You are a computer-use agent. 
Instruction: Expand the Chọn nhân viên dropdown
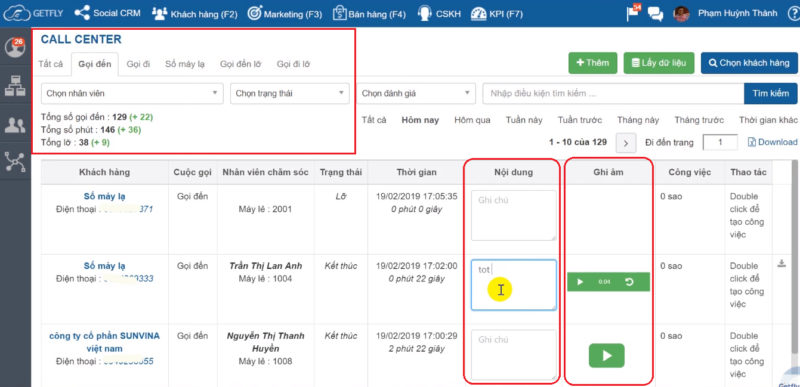tap(132, 94)
